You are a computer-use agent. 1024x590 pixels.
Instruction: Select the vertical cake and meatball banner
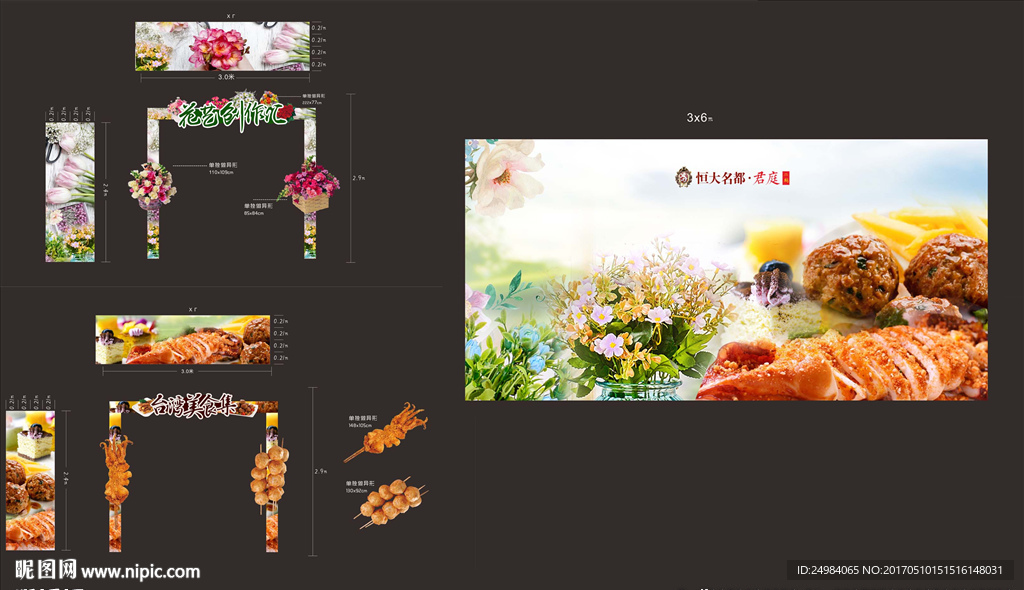(x=31, y=480)
